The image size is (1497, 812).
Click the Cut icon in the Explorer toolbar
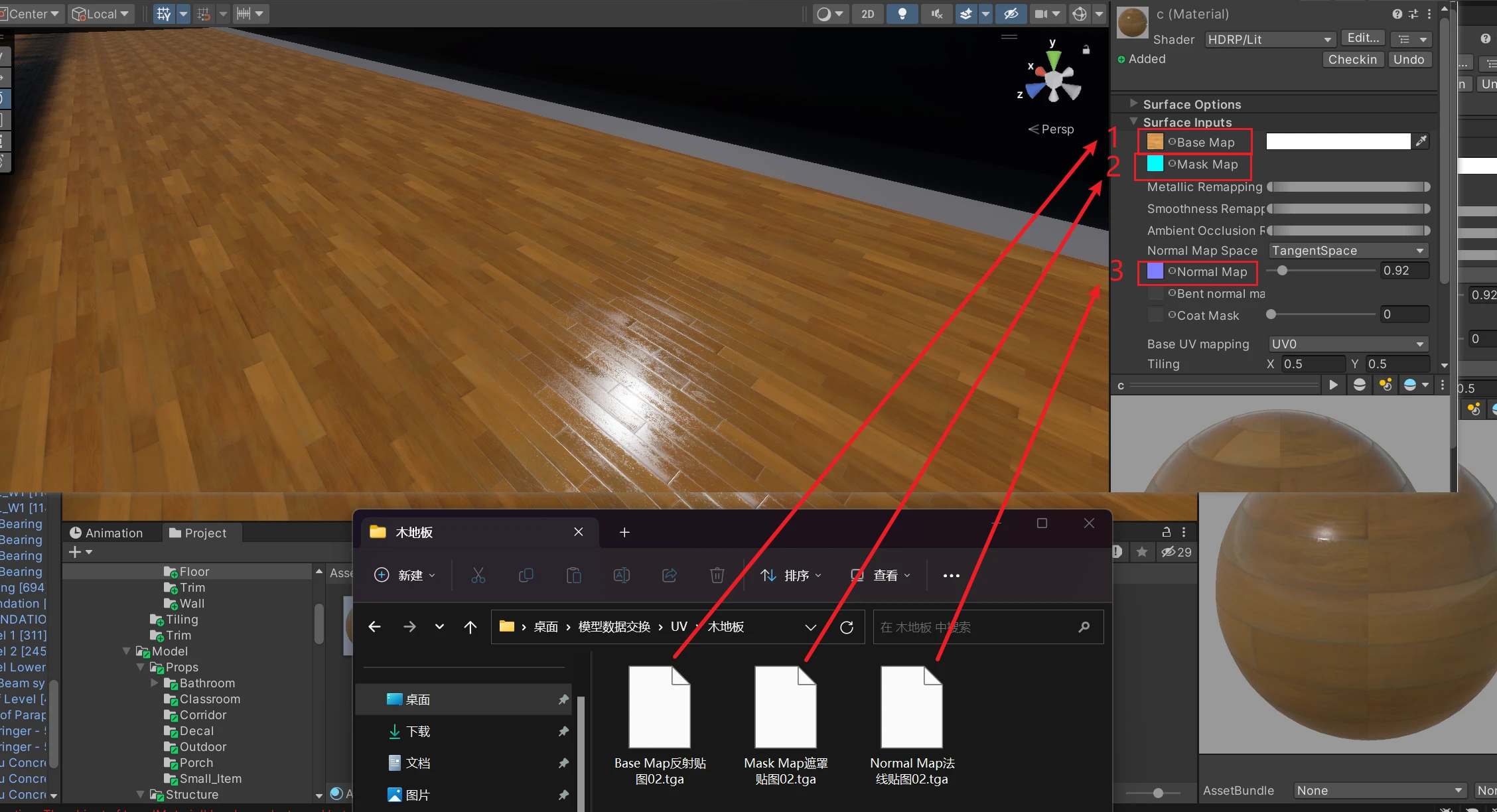point(478,575)
